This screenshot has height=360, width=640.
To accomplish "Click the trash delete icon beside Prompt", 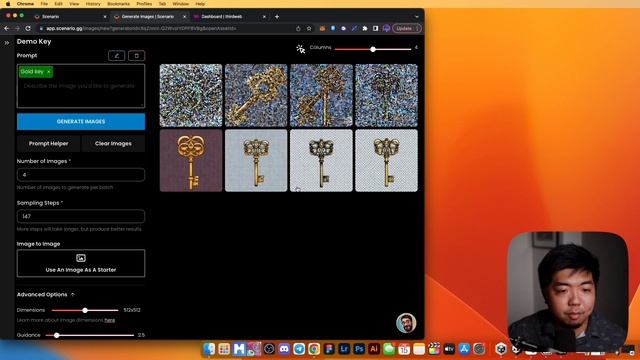I will pyautogui.click(x=137, y=56).
